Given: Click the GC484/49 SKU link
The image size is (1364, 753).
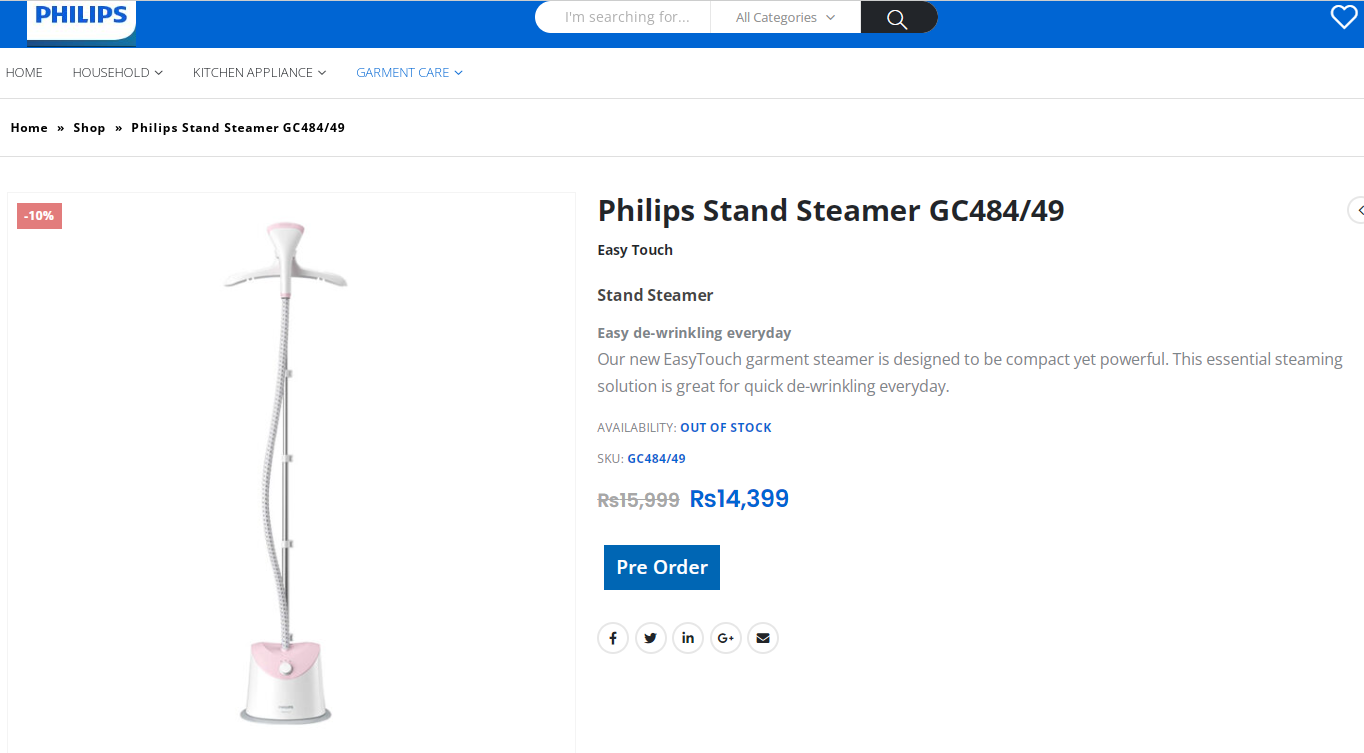Looking at the screenshot, I should coord(656,459).
